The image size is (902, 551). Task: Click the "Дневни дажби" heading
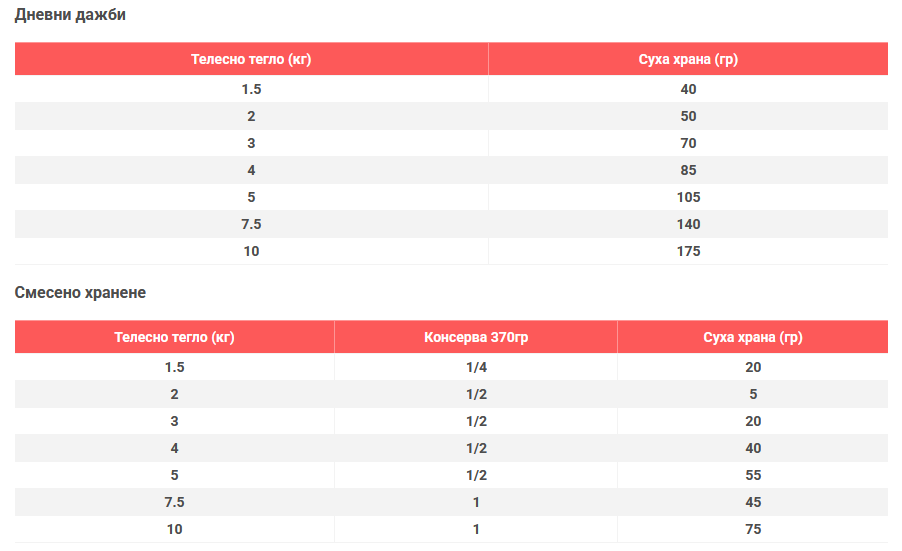click(70, 15)
